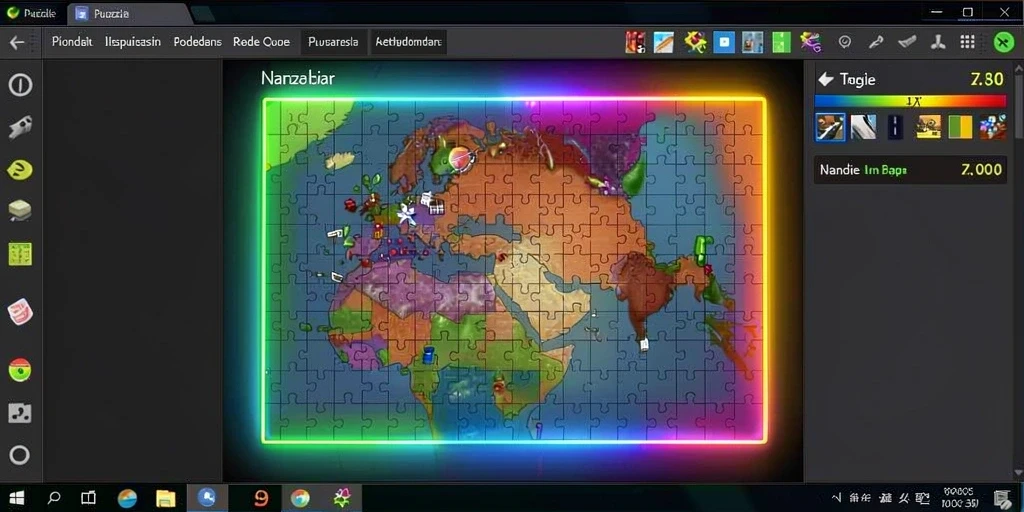Click the eraser block sidebar icon

tap(20, 210)
